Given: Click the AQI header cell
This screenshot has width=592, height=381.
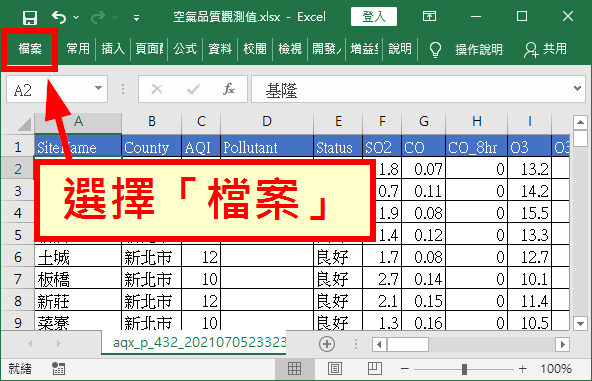Looking at the screenshot, I should point(201,147).
